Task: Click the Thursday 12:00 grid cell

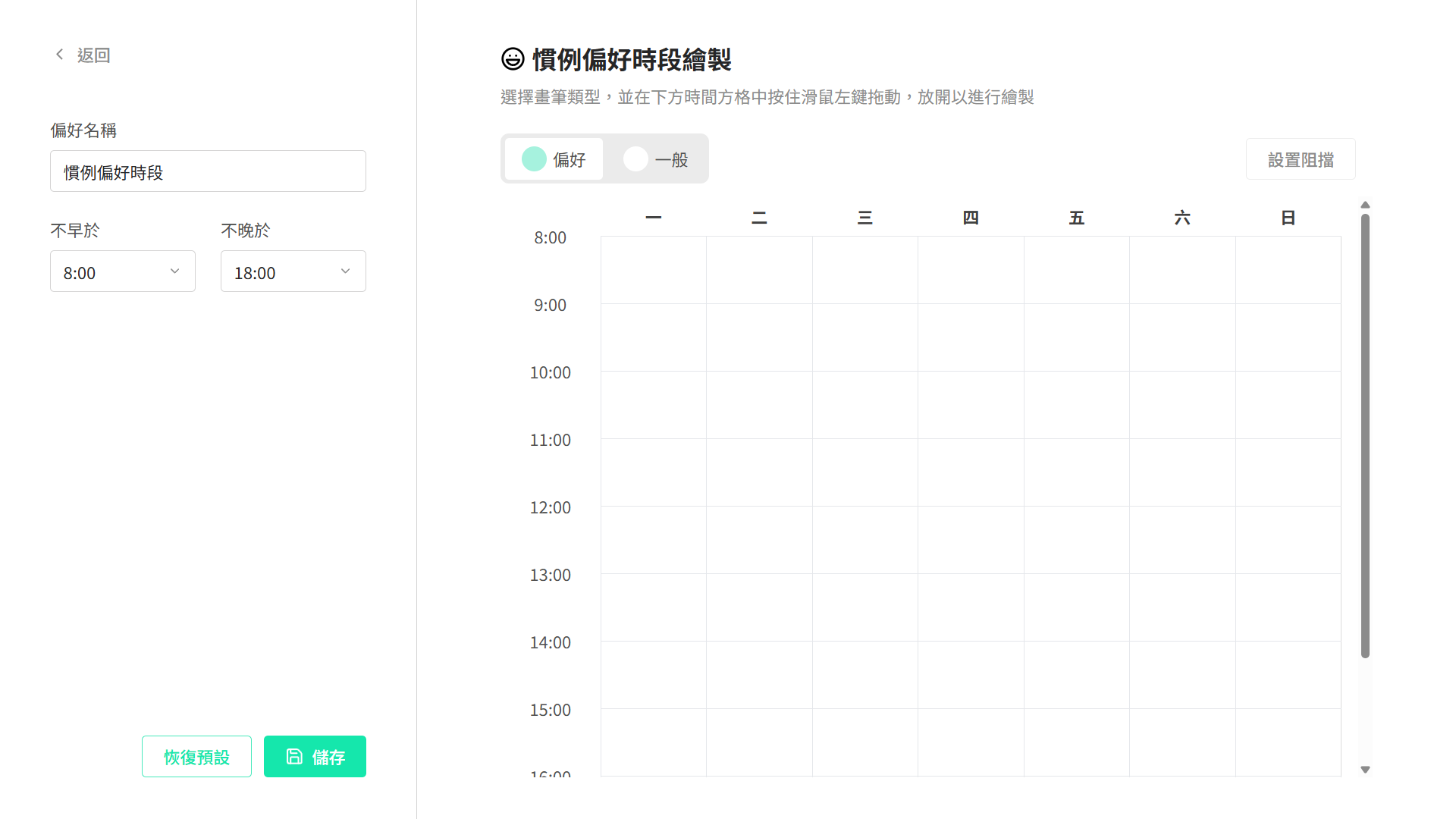Action: pyautogui.click(x=970, y=540)
